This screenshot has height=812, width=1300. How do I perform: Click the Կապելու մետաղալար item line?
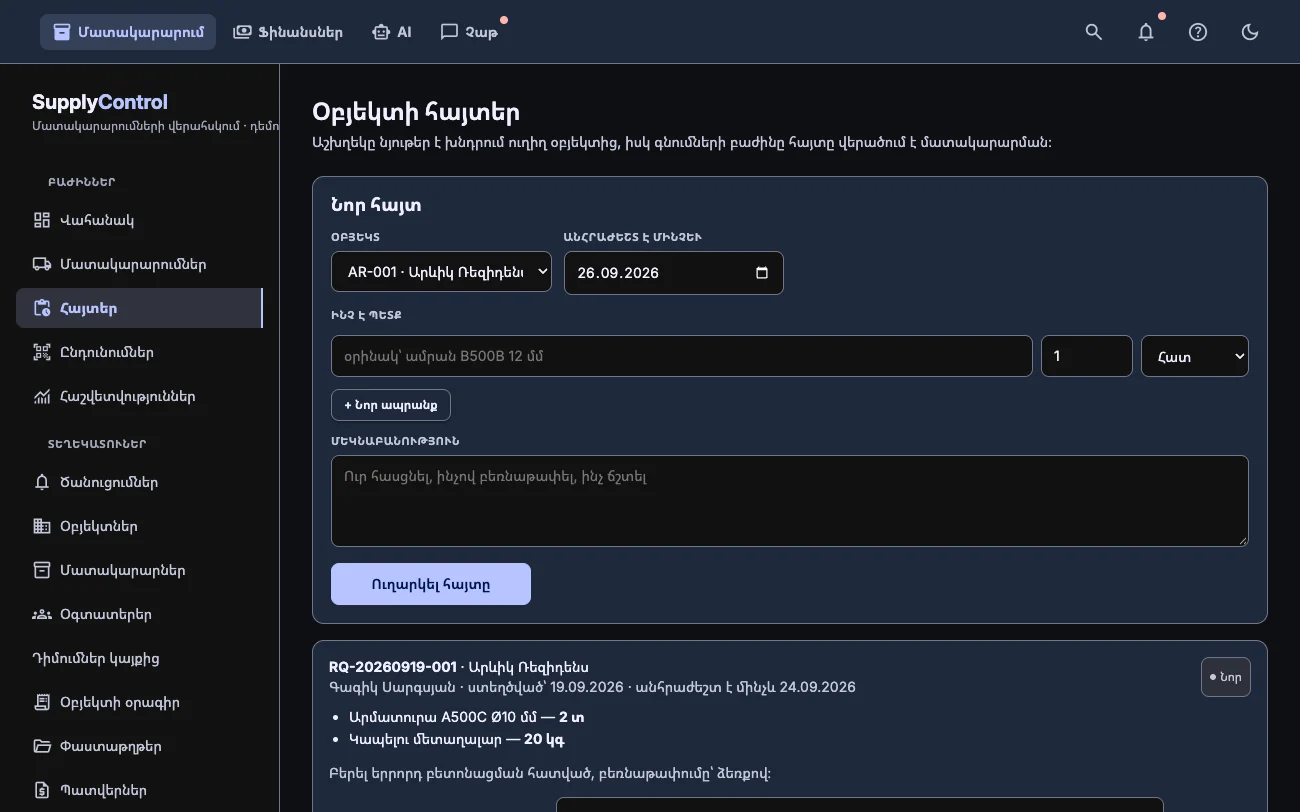pyautogui.click(x=458, y=740)
